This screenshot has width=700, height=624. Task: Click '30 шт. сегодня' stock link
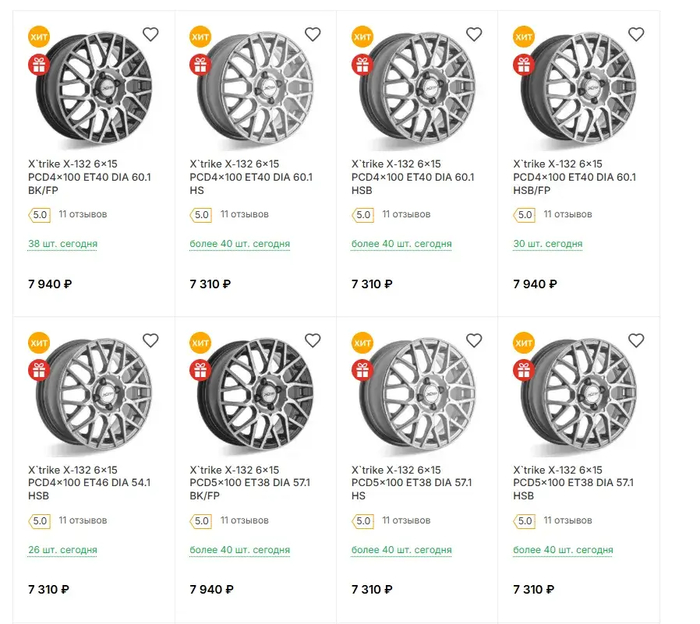547,244
